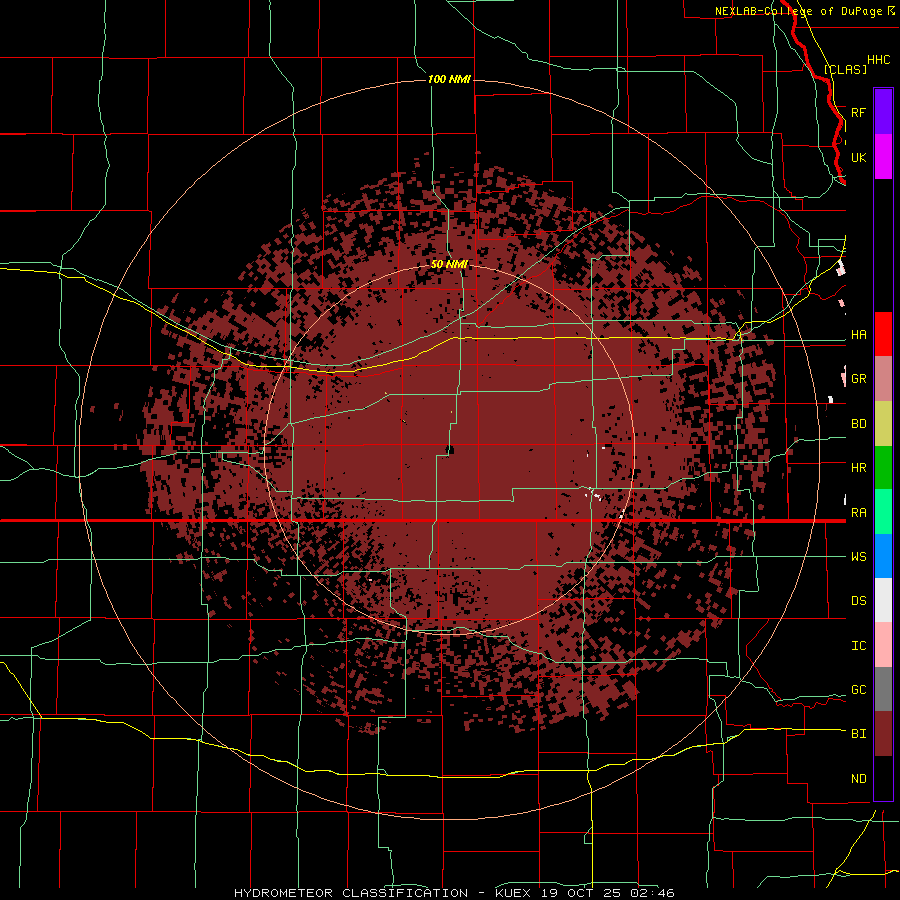
Task: Click the black radar site dot at center
Action: click(449, 449)
